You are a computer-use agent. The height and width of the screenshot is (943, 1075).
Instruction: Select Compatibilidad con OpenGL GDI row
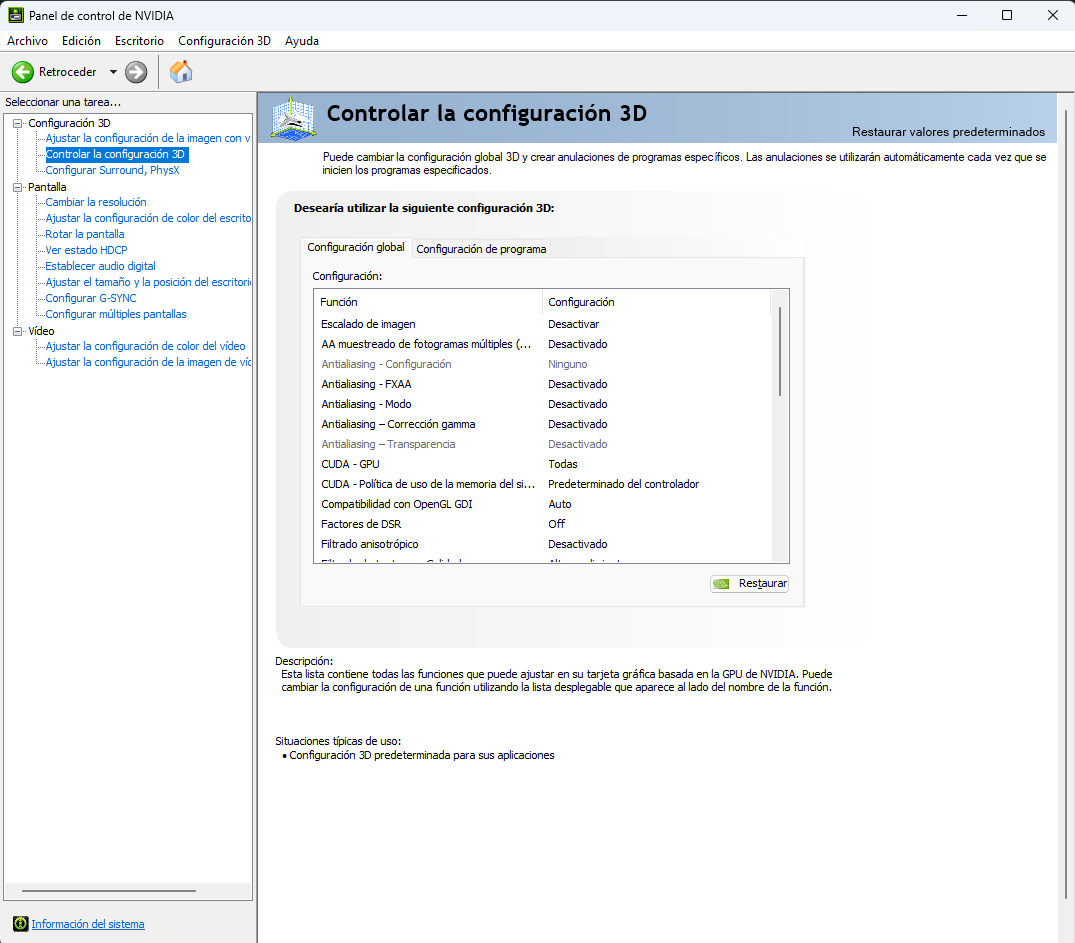click(x=542, y=504)
